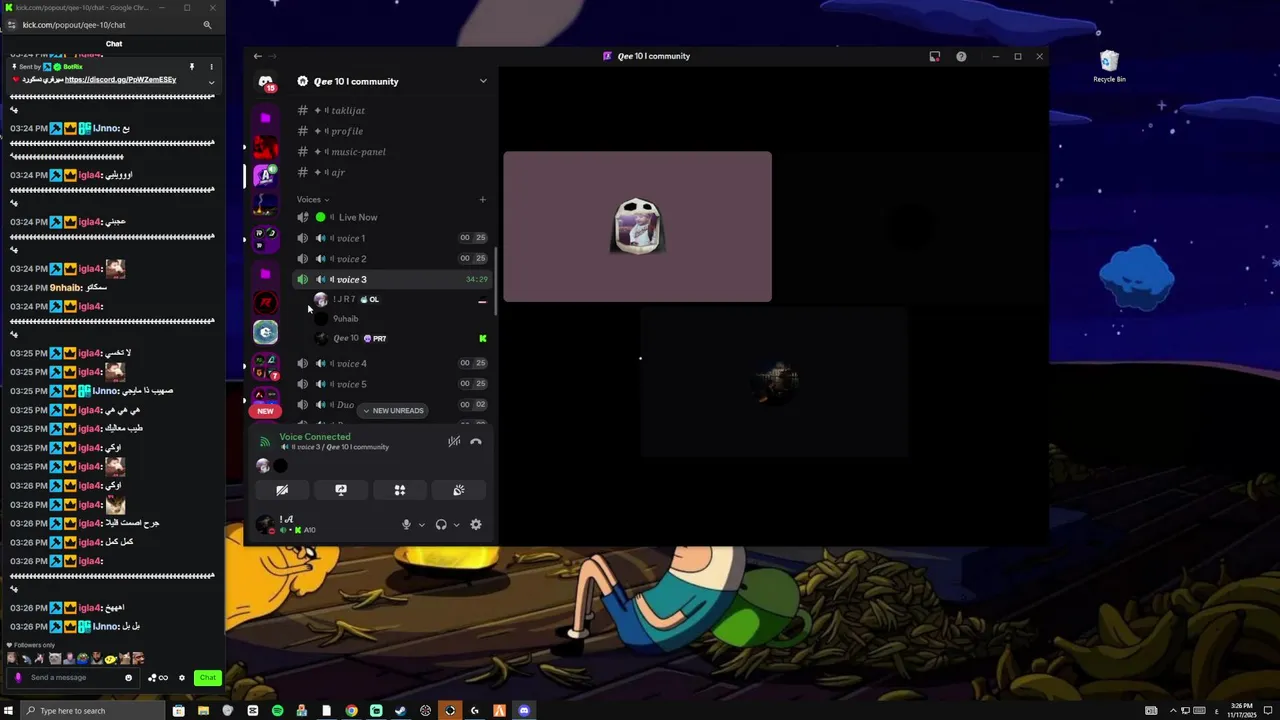Open Recycle Bin on the desktop

(1109, 67)
